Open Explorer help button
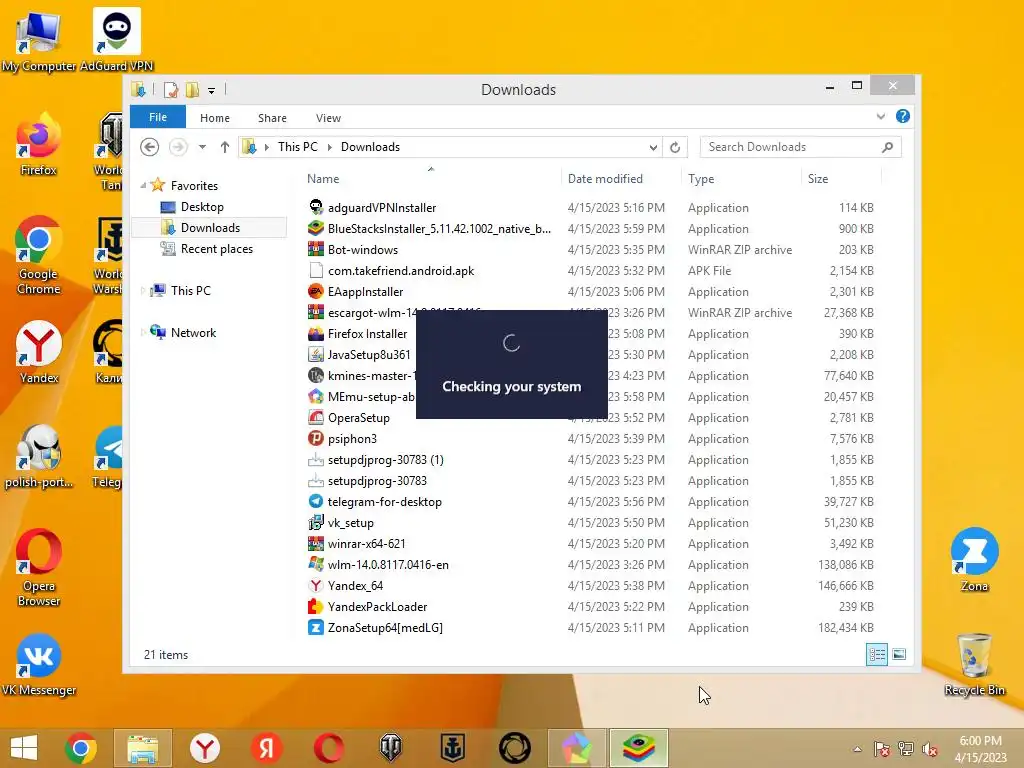1024x768 pixels. pos(903,116)
